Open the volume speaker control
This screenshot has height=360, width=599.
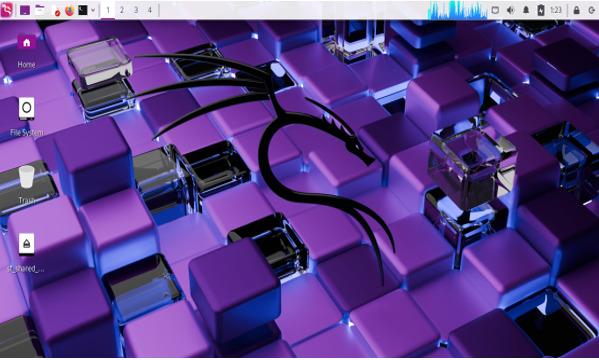point(510,10)
